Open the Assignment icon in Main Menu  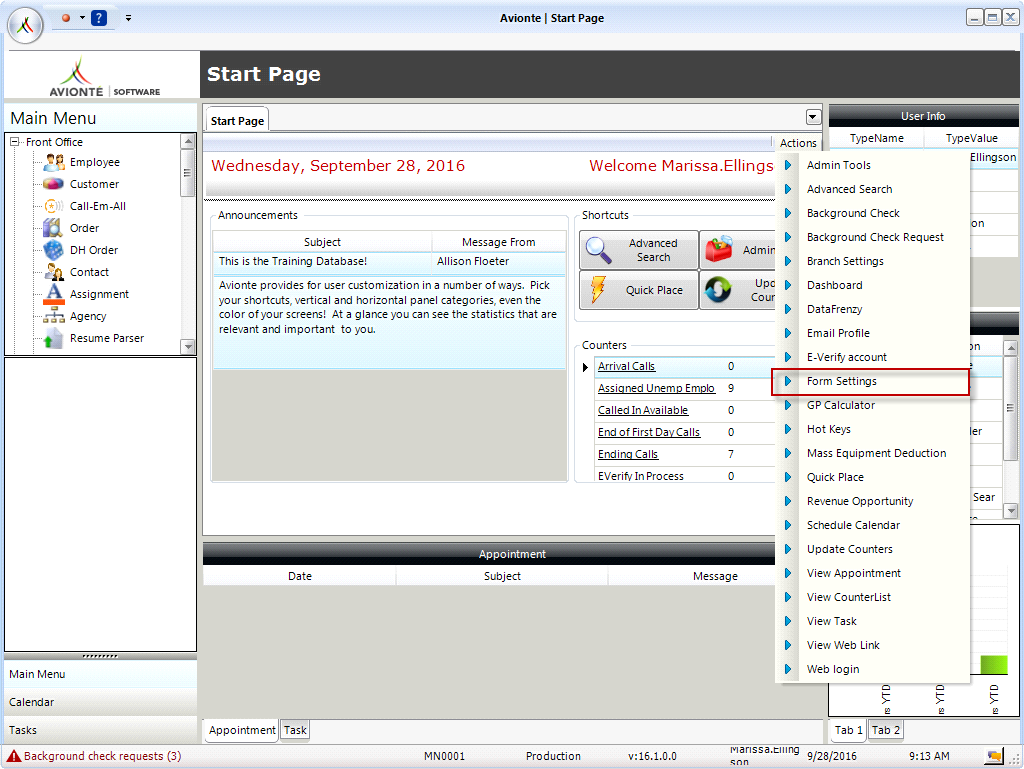[54, 294]
